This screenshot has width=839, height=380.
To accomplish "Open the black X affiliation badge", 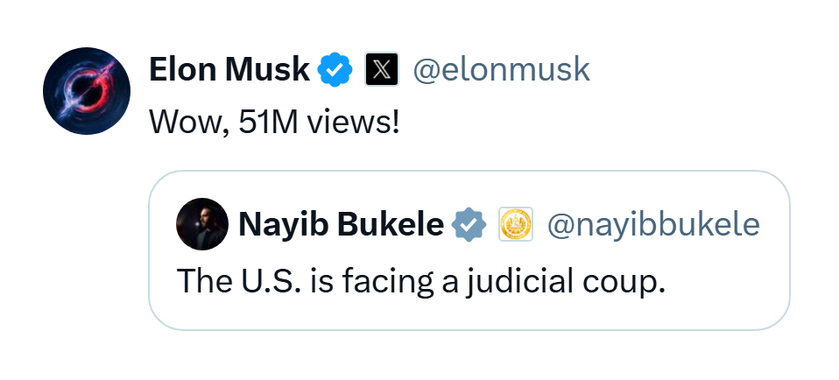I will [382, 70].
